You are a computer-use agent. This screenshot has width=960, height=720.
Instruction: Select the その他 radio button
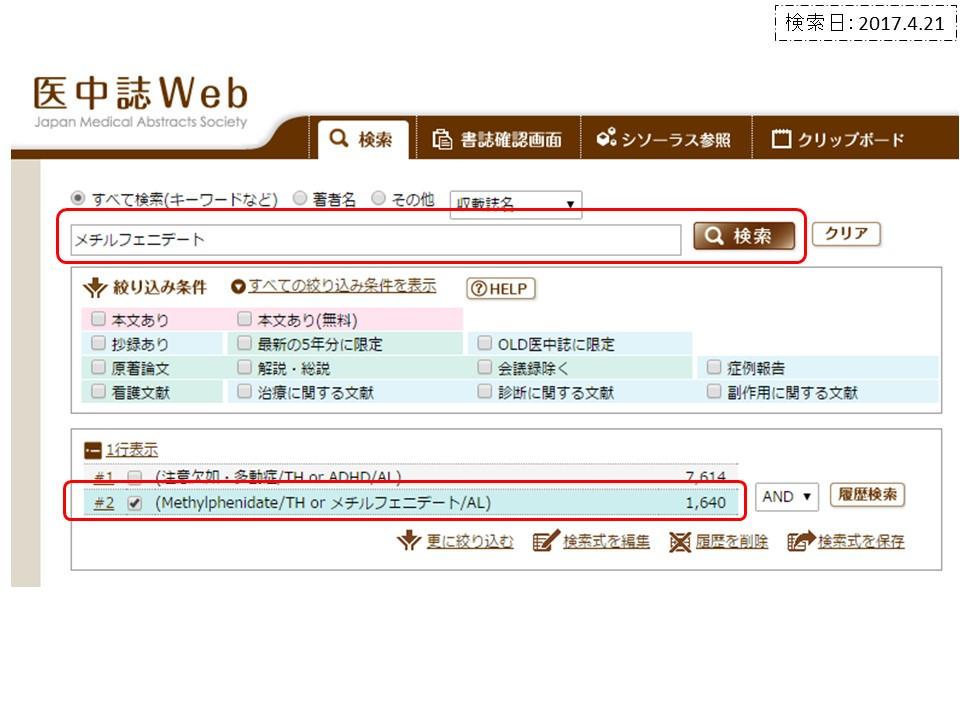(378, 198)
